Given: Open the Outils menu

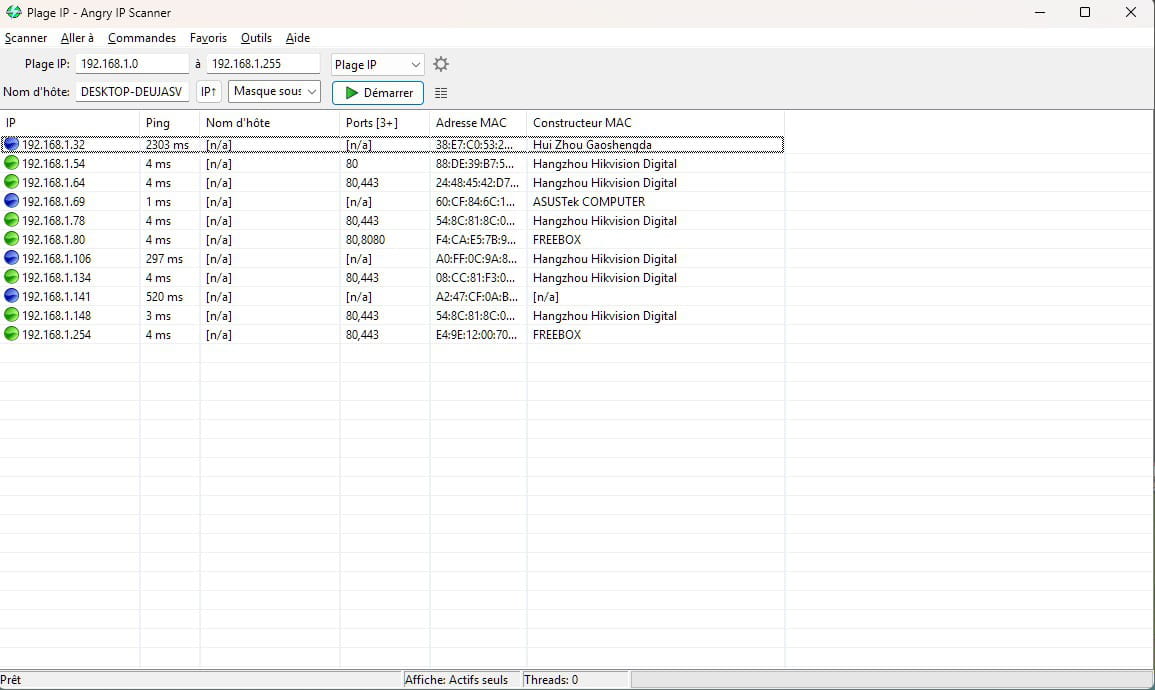Looking at the screenshot, I should pos(256,38).
